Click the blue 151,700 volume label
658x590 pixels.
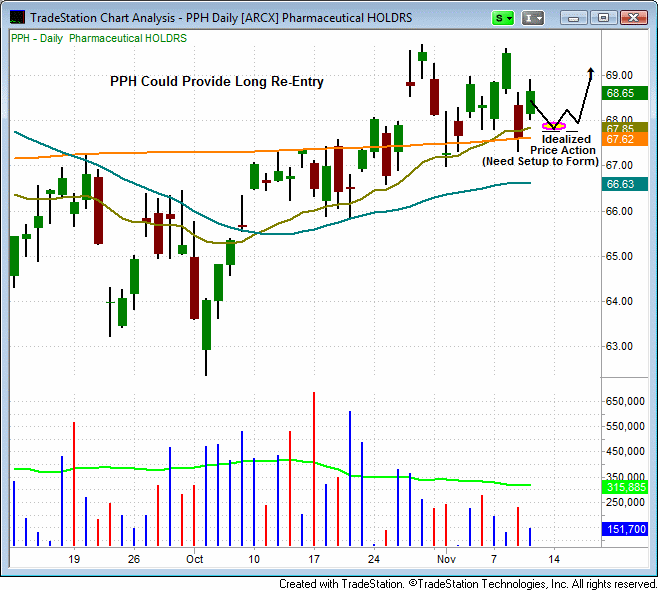point(624,529)
